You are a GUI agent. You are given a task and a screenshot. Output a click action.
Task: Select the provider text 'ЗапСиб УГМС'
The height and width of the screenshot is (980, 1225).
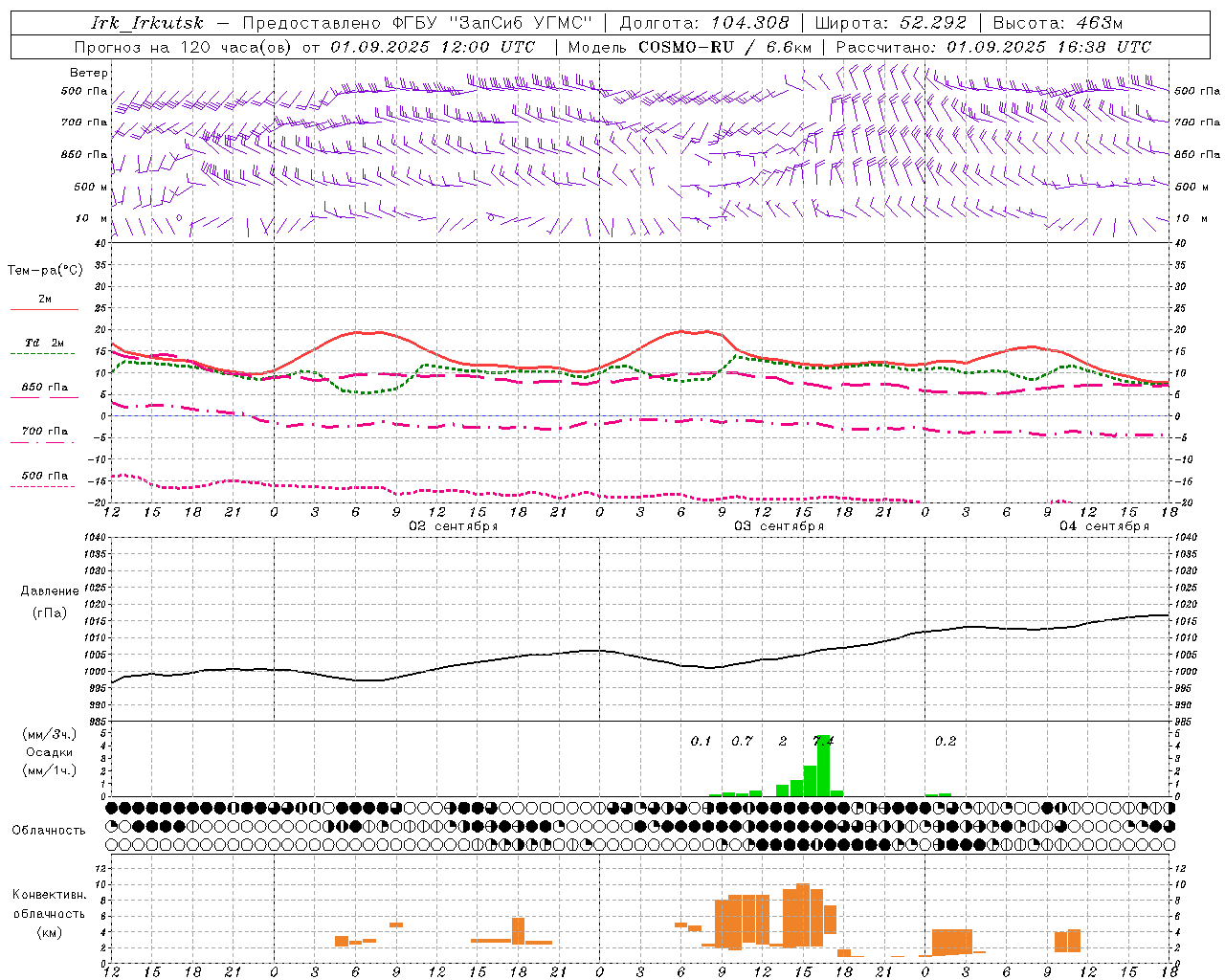coord(523,23)
